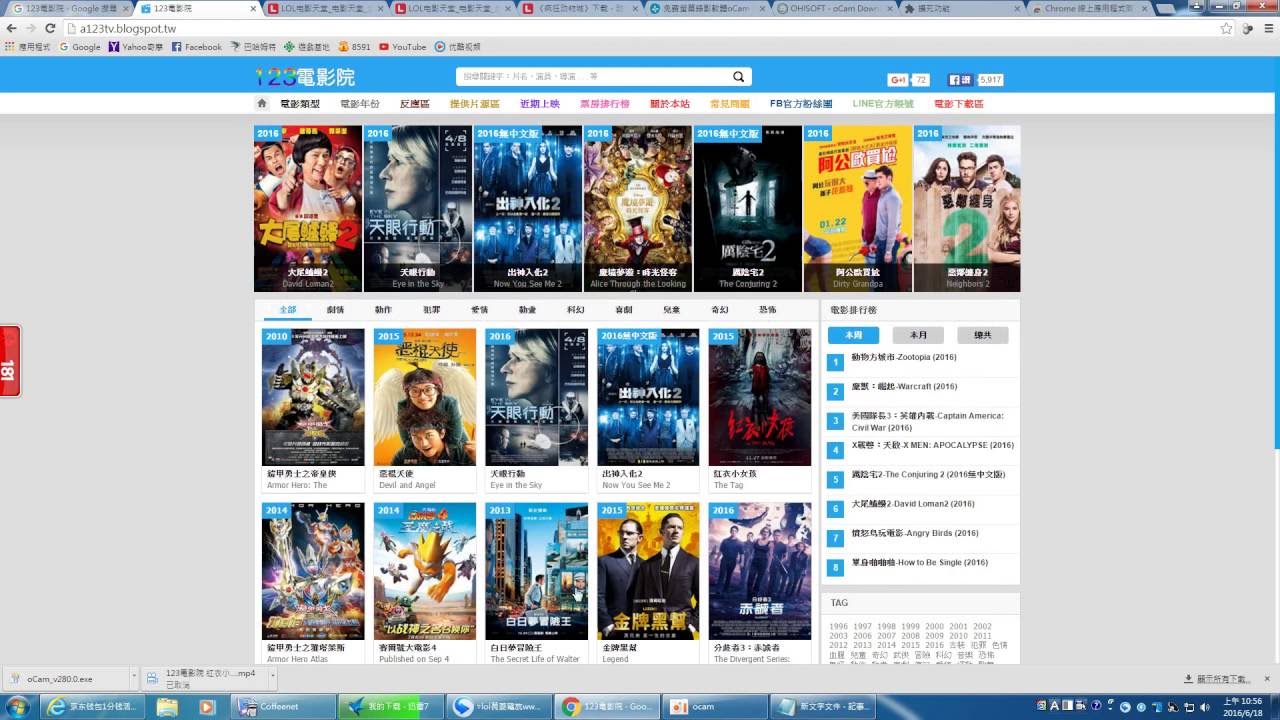Image resolution: width=1280 pixels, height=720 pixels.
Task: Open the 電影下載區 menu item
Action: 959,103
